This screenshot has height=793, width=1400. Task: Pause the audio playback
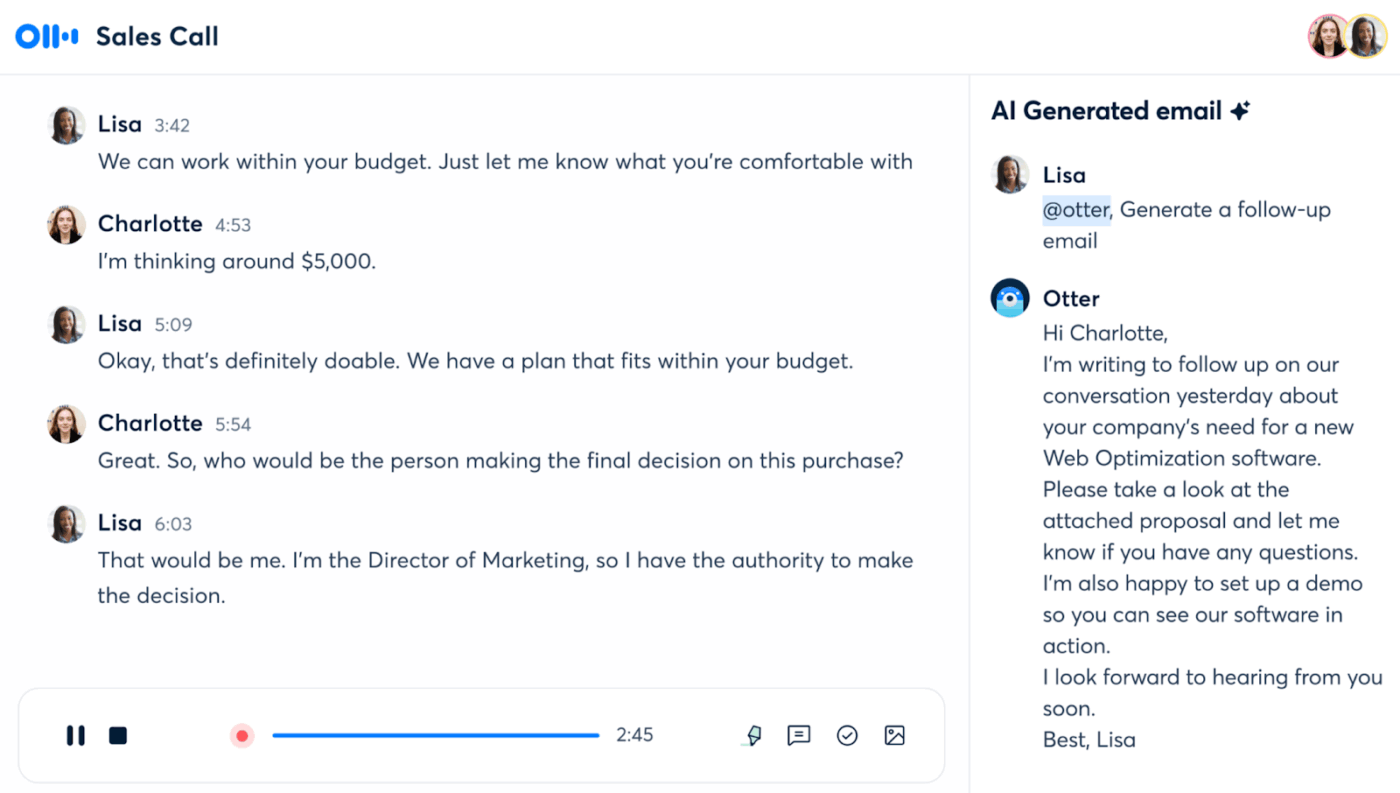click(76, 735)
